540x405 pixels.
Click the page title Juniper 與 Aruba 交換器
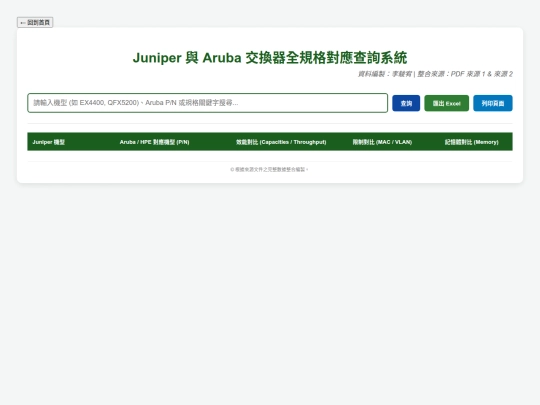[x=270, y=58]
